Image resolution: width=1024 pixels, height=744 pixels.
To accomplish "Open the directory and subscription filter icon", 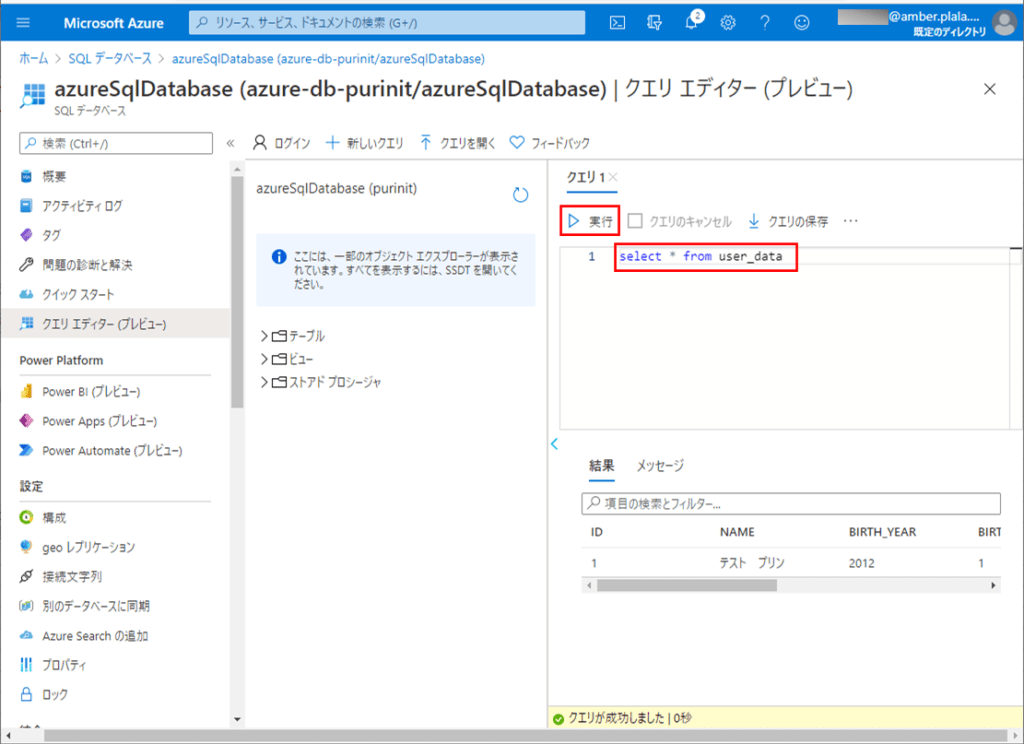I will click(x=654, y=23).
